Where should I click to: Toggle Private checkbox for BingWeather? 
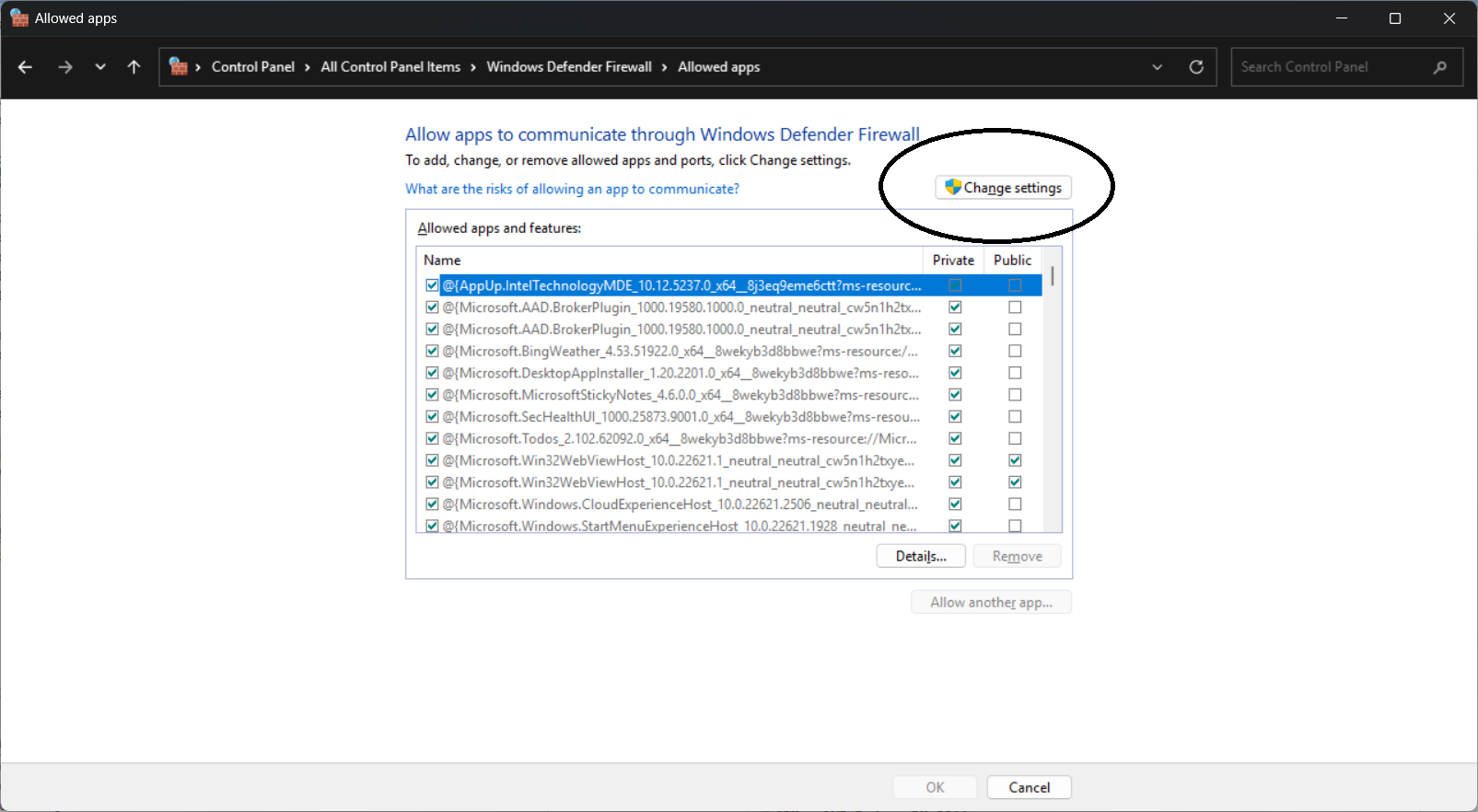[955, 351]
